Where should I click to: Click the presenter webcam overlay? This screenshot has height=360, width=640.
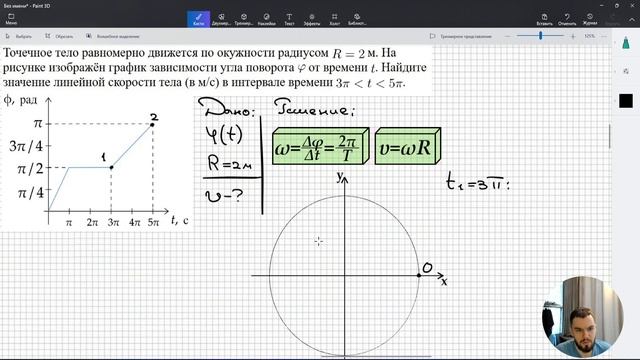tap(582, 317)
